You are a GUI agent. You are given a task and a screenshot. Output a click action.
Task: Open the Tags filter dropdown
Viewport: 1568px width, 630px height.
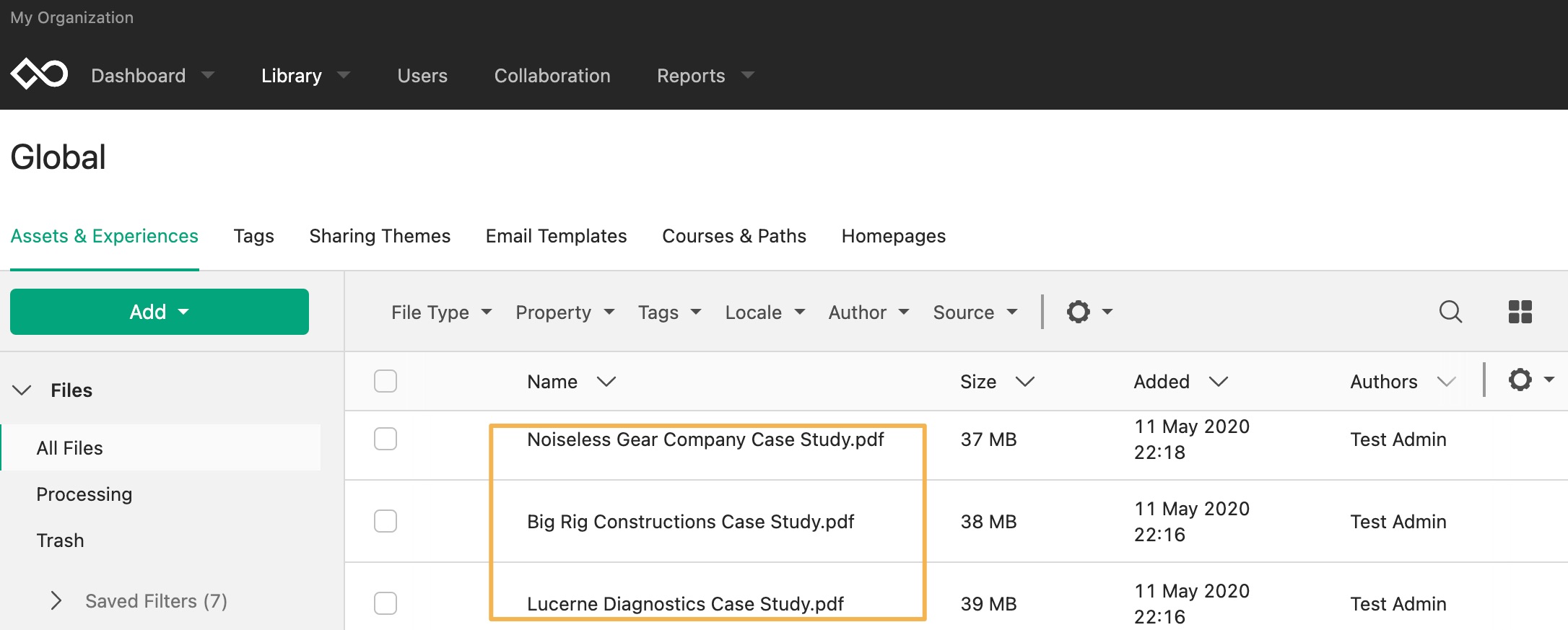point(669,312)
